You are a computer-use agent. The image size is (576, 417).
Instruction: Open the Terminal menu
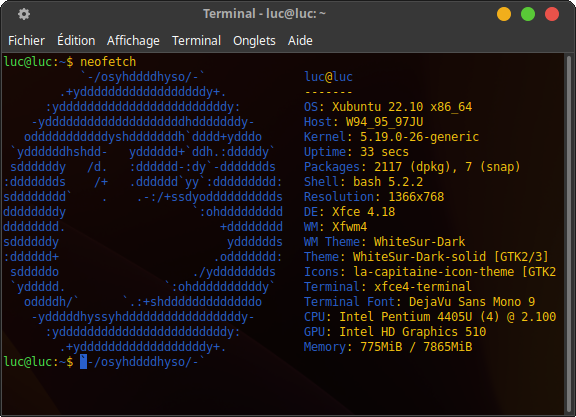click(197, 40)
